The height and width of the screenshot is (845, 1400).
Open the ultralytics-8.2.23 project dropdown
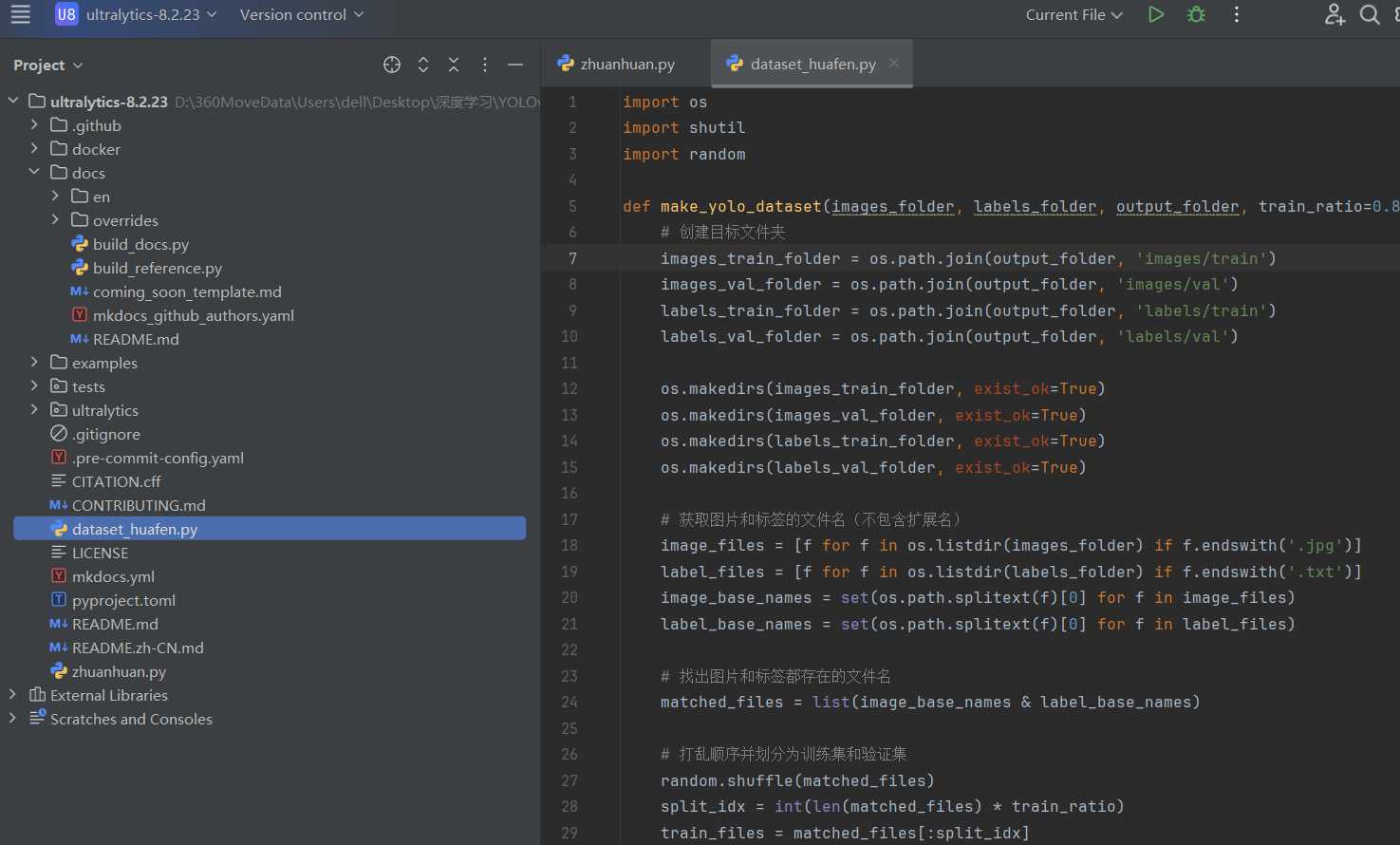(x=151, y=14)
